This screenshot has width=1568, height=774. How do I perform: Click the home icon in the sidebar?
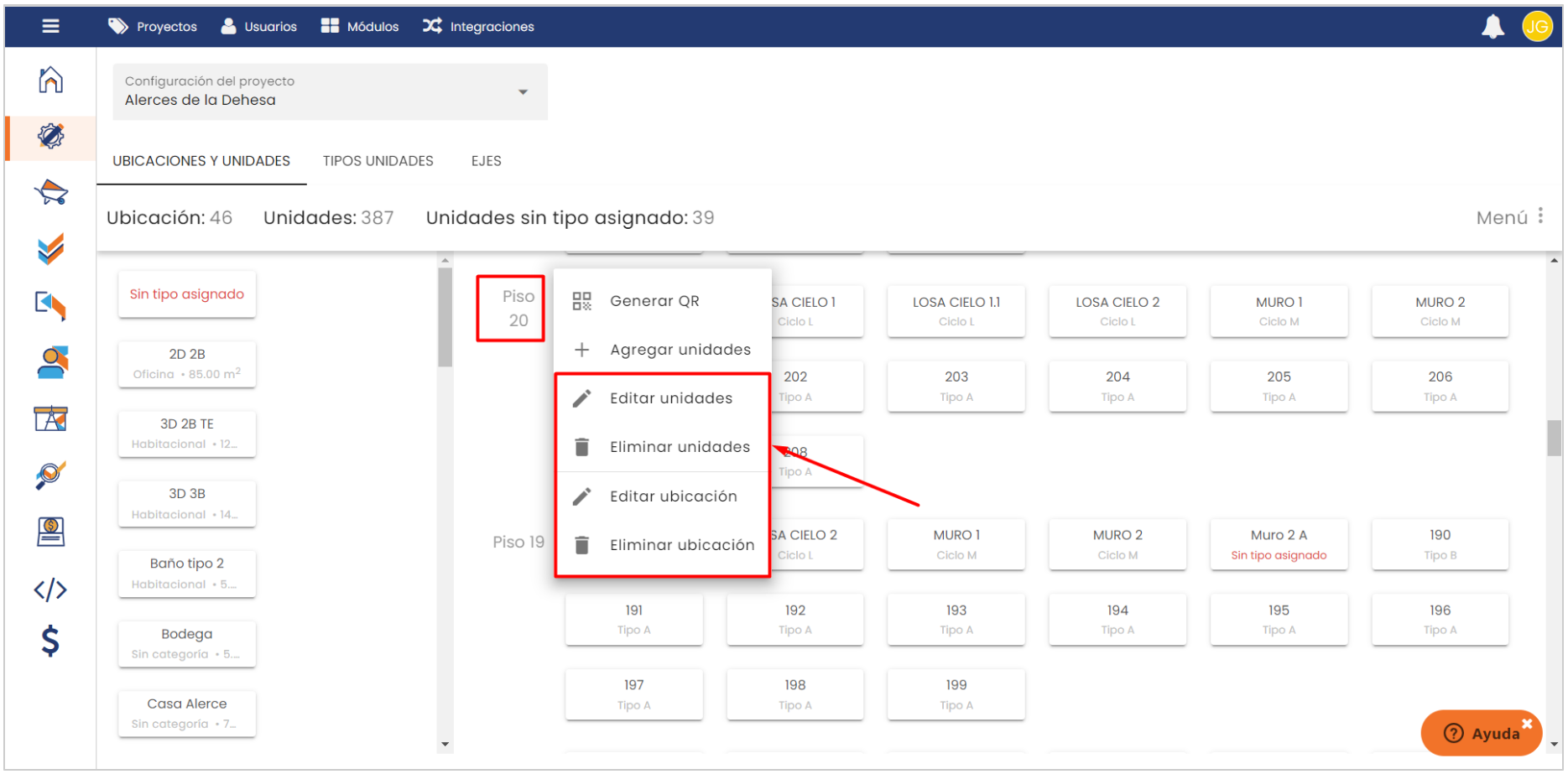click(50, 80)
